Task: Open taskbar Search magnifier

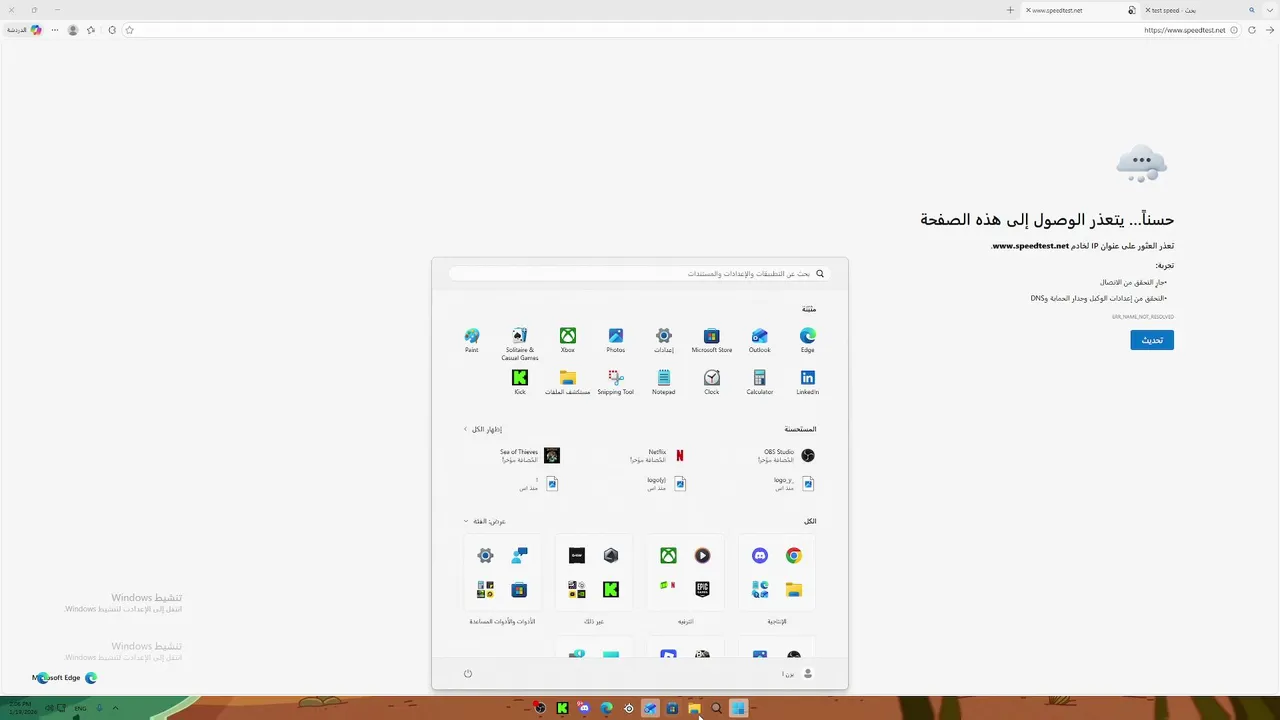Action: 716,708
